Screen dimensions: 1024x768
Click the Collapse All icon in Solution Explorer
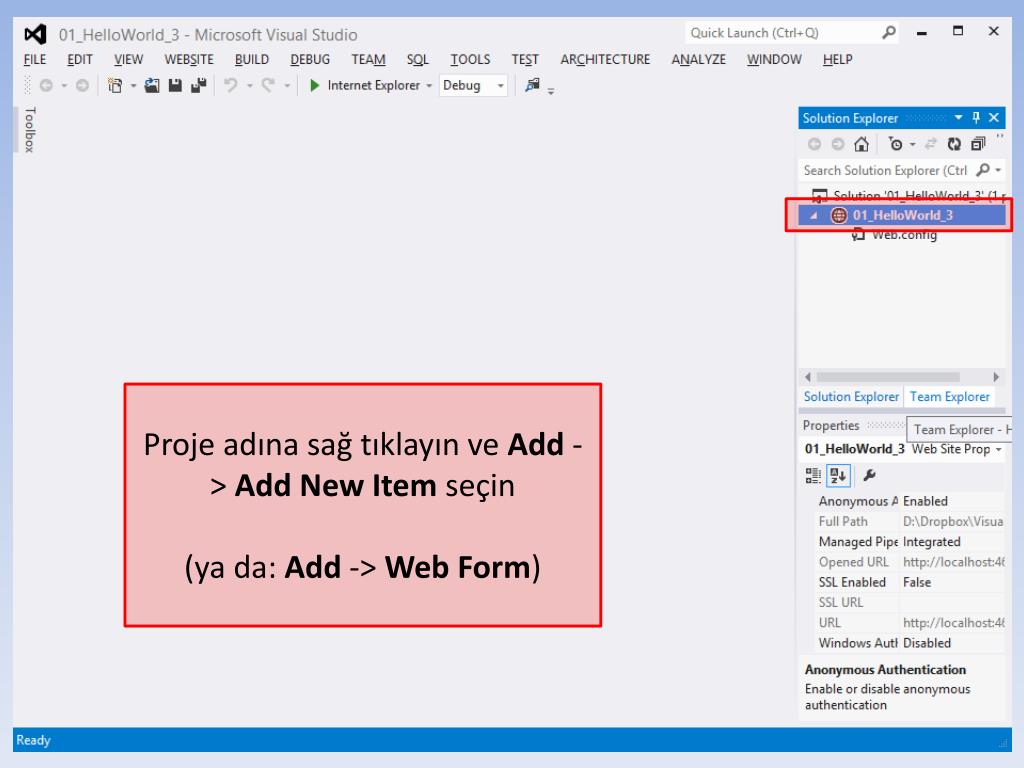point(978,144)
